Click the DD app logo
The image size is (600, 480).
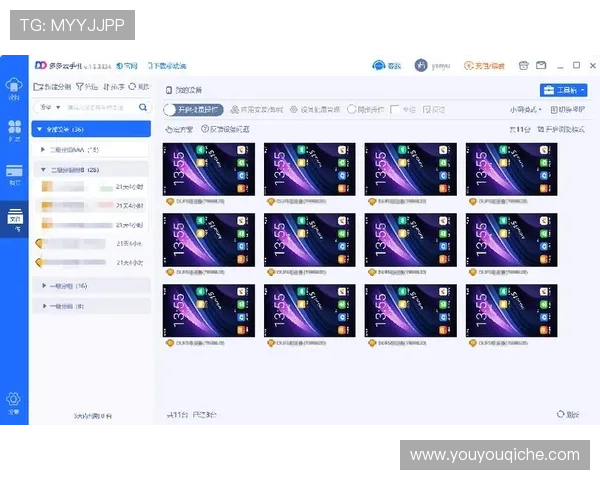click(41, 65)
